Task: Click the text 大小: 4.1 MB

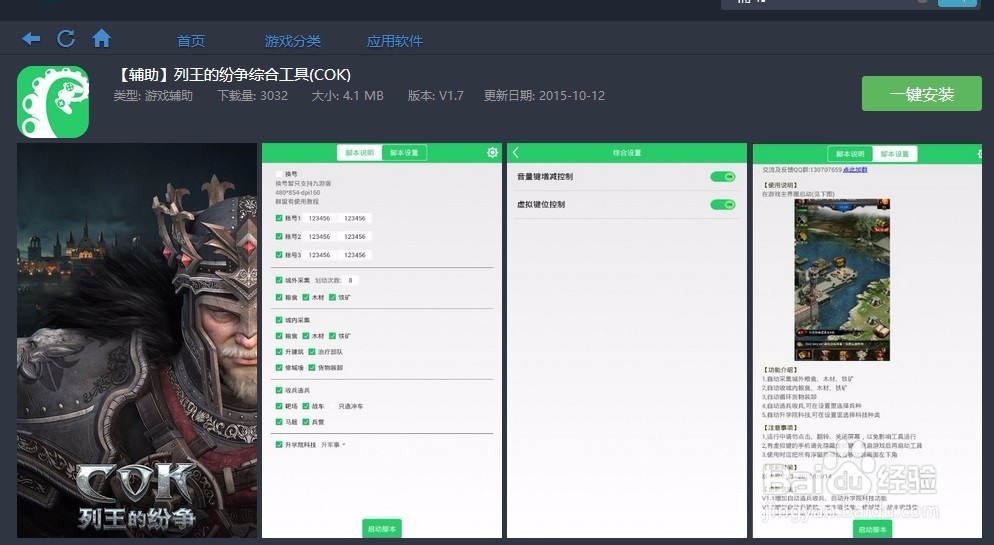Action: point(347,96)
